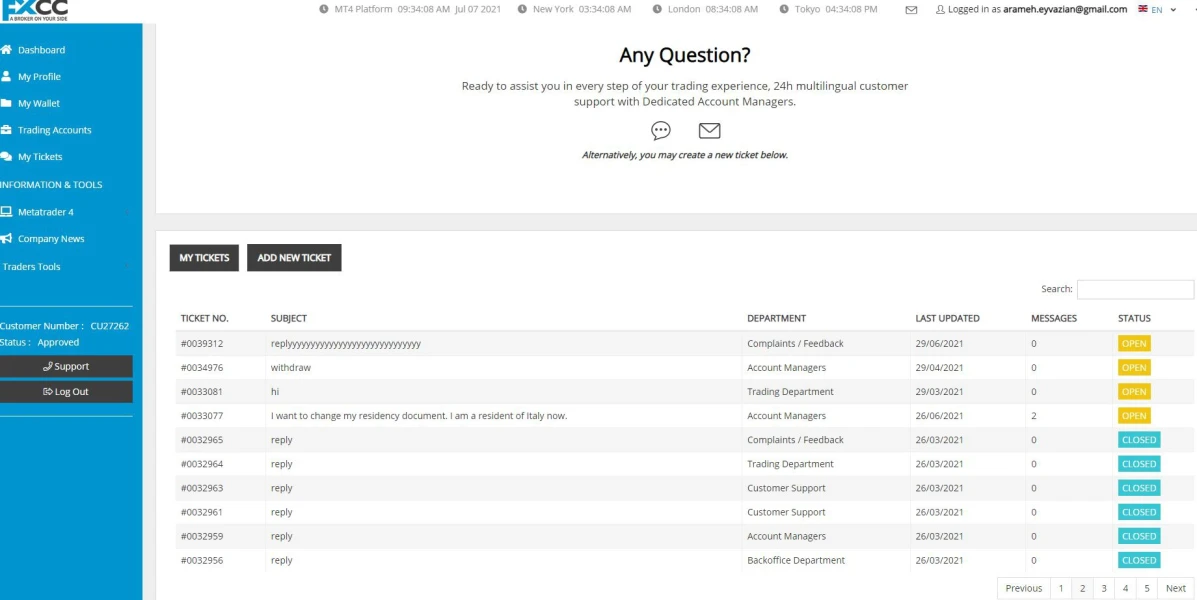
Task: Open My Profile in sidebar
Action: (x=39, y=77)
